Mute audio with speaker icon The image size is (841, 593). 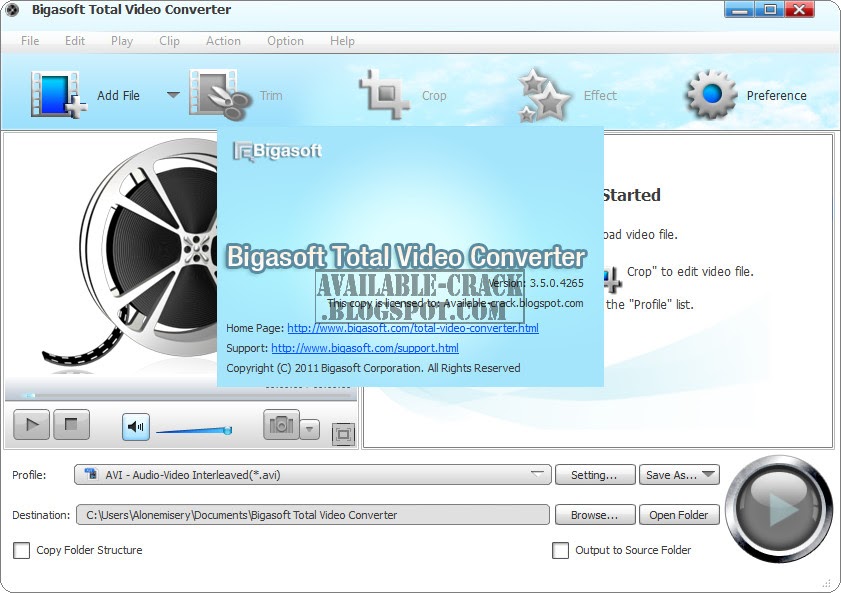pos(136,427)
